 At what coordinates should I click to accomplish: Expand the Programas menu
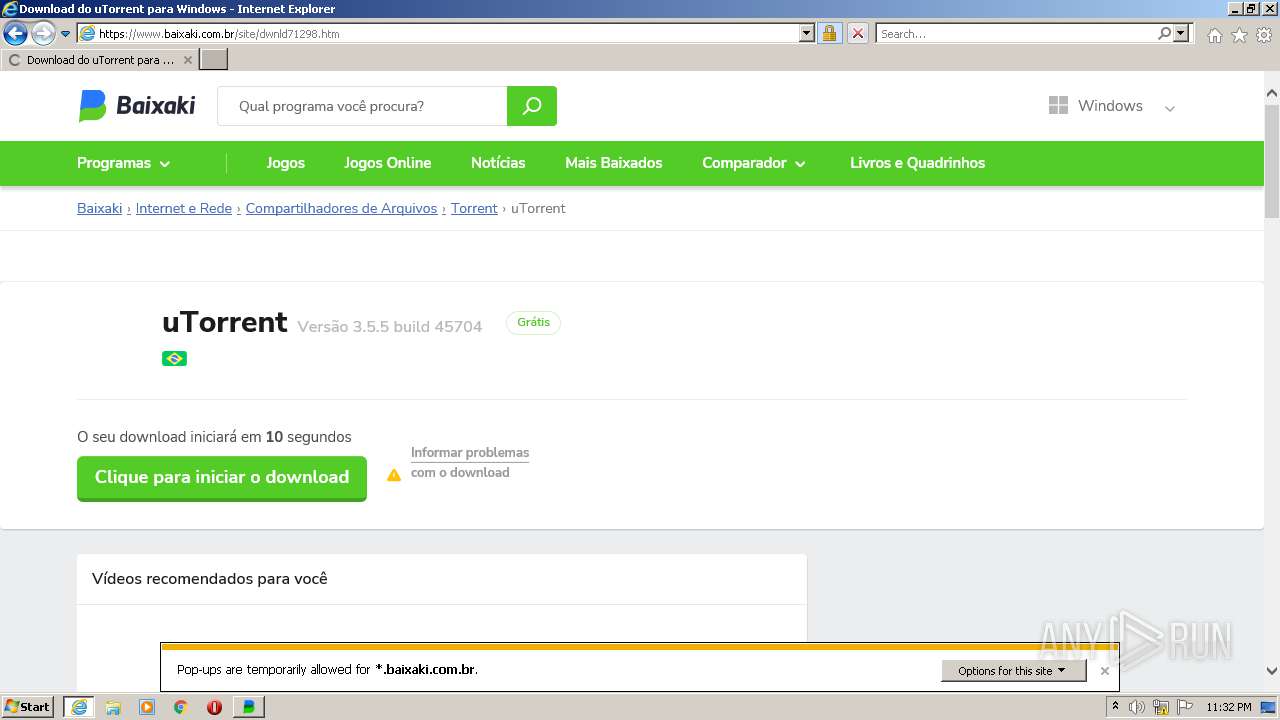pos(124,163)
